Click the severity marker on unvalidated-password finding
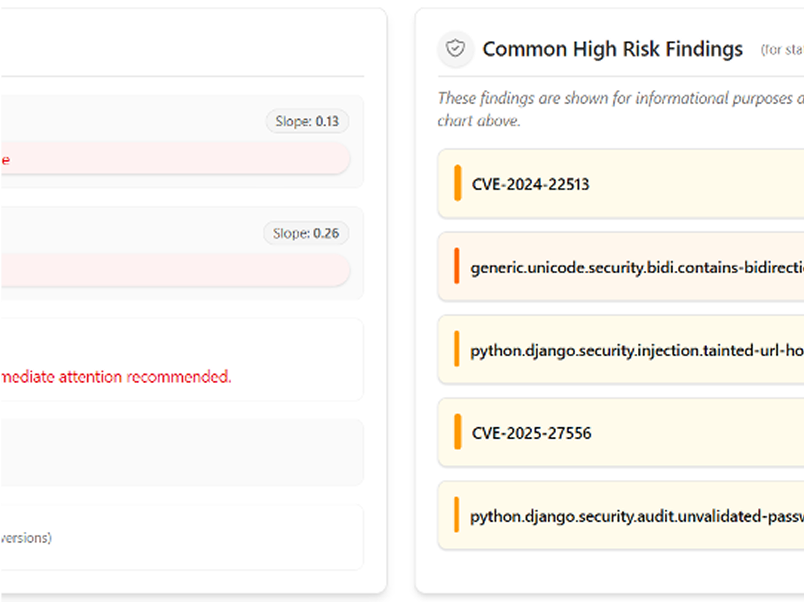This screenshot has height=602, width=804. (457, 516)
